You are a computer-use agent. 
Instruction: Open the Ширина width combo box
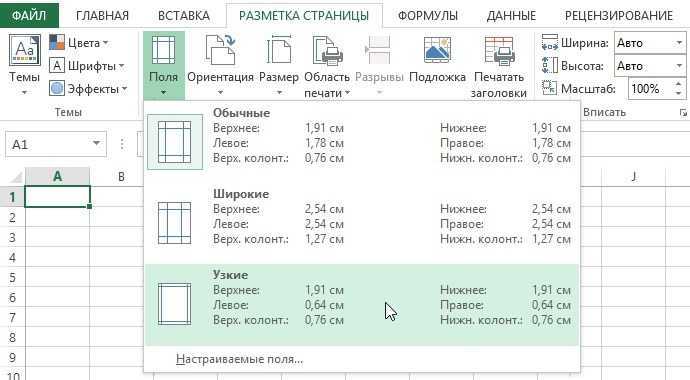pyautogui.click(x=650, y=43)
